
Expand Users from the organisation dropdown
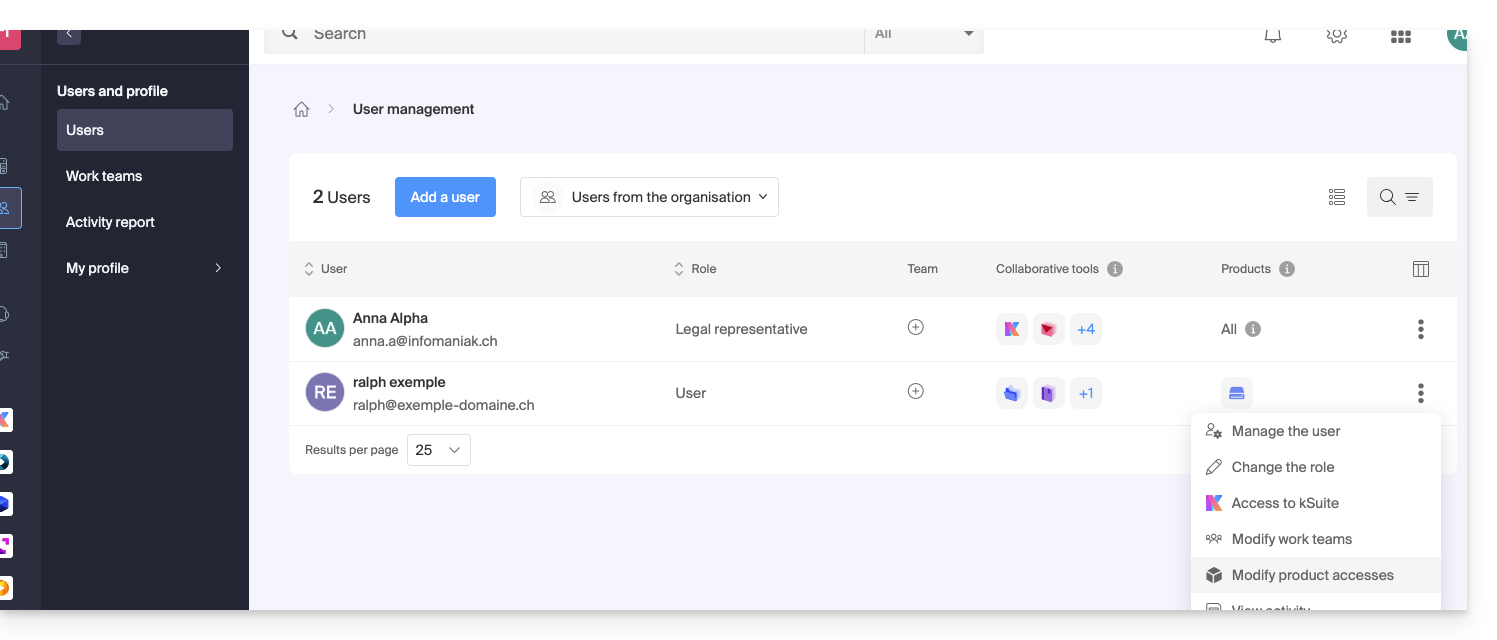point(649,197)
